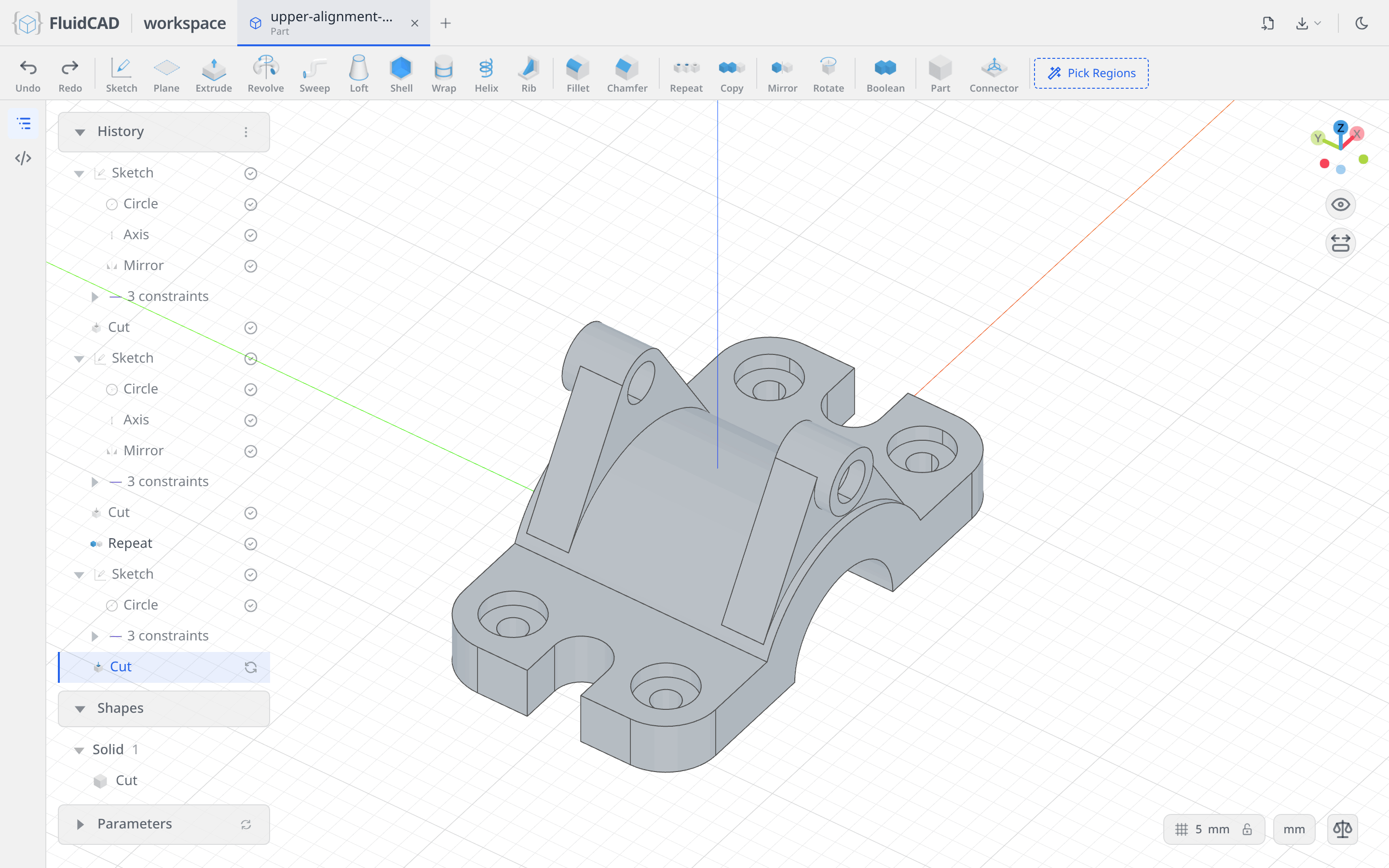This screenshot has width=1389, height=868.
Task: Click the Rotate tool
Action: pyautogui.click(x=828, y=74)
